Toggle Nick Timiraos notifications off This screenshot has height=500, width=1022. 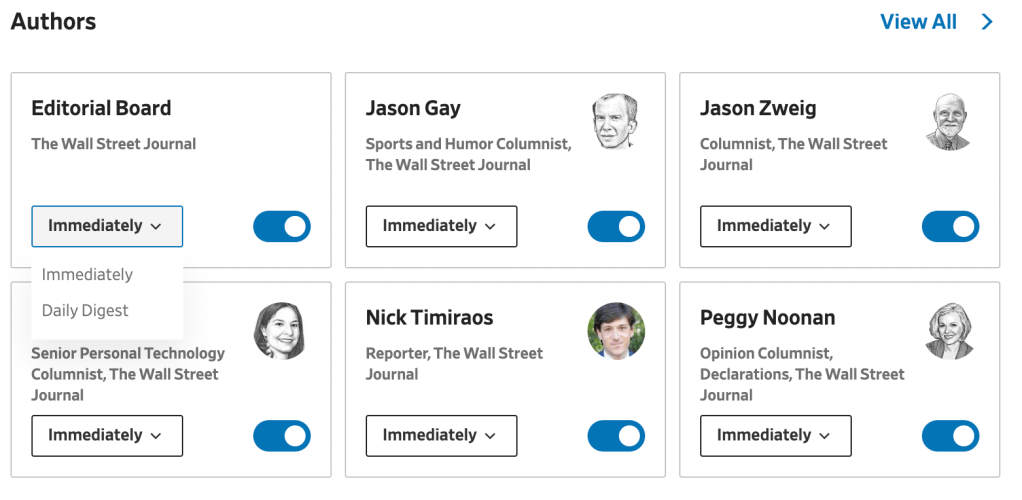point(616,436)
